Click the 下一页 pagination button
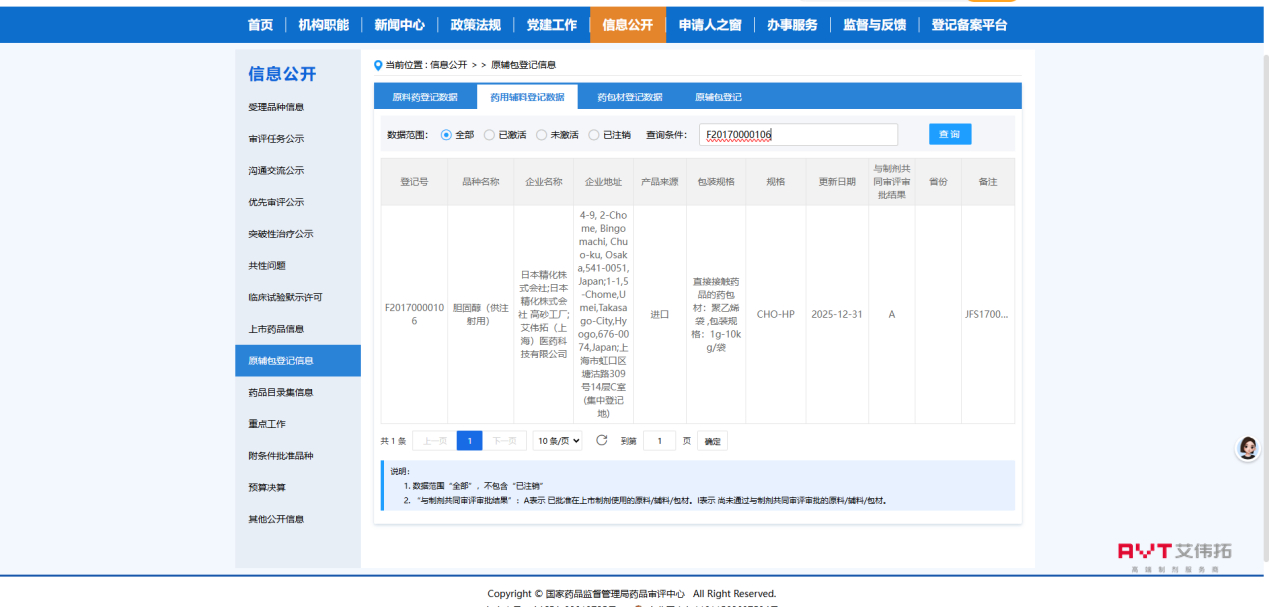1269x607 pixels. pyautogui.click(x=505, y=441)
